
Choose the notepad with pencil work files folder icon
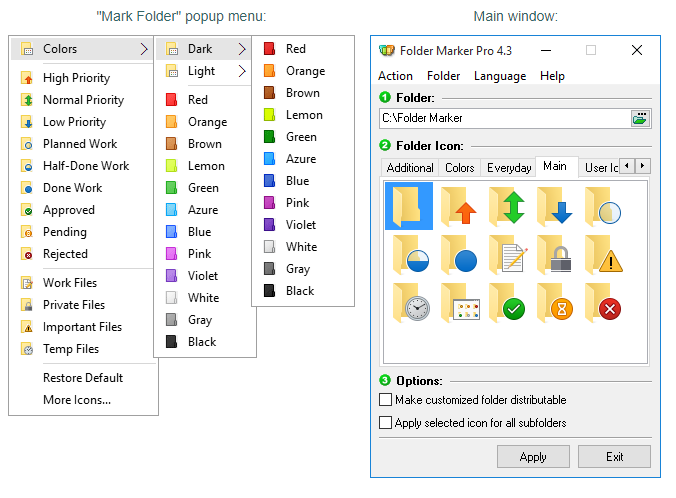(507, 254)
